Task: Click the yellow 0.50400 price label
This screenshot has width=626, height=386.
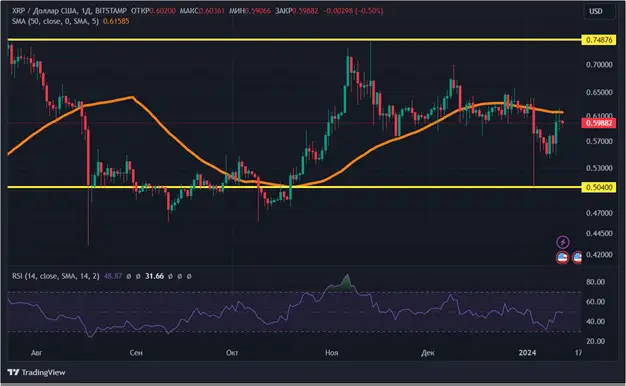Action: pyautogui.click(x=599, y=187)
